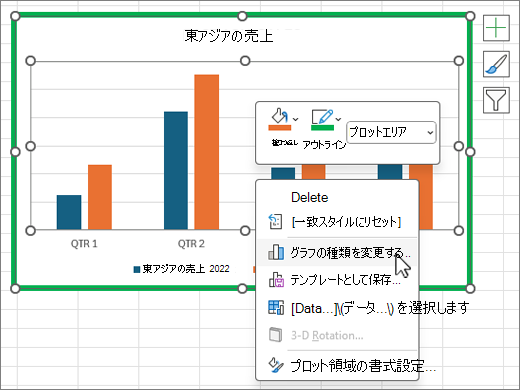Image resolution: width=520 pixels, height=390 pixels.
Task: Choose Delete from the context menu
Action: [x=337, y=197]
